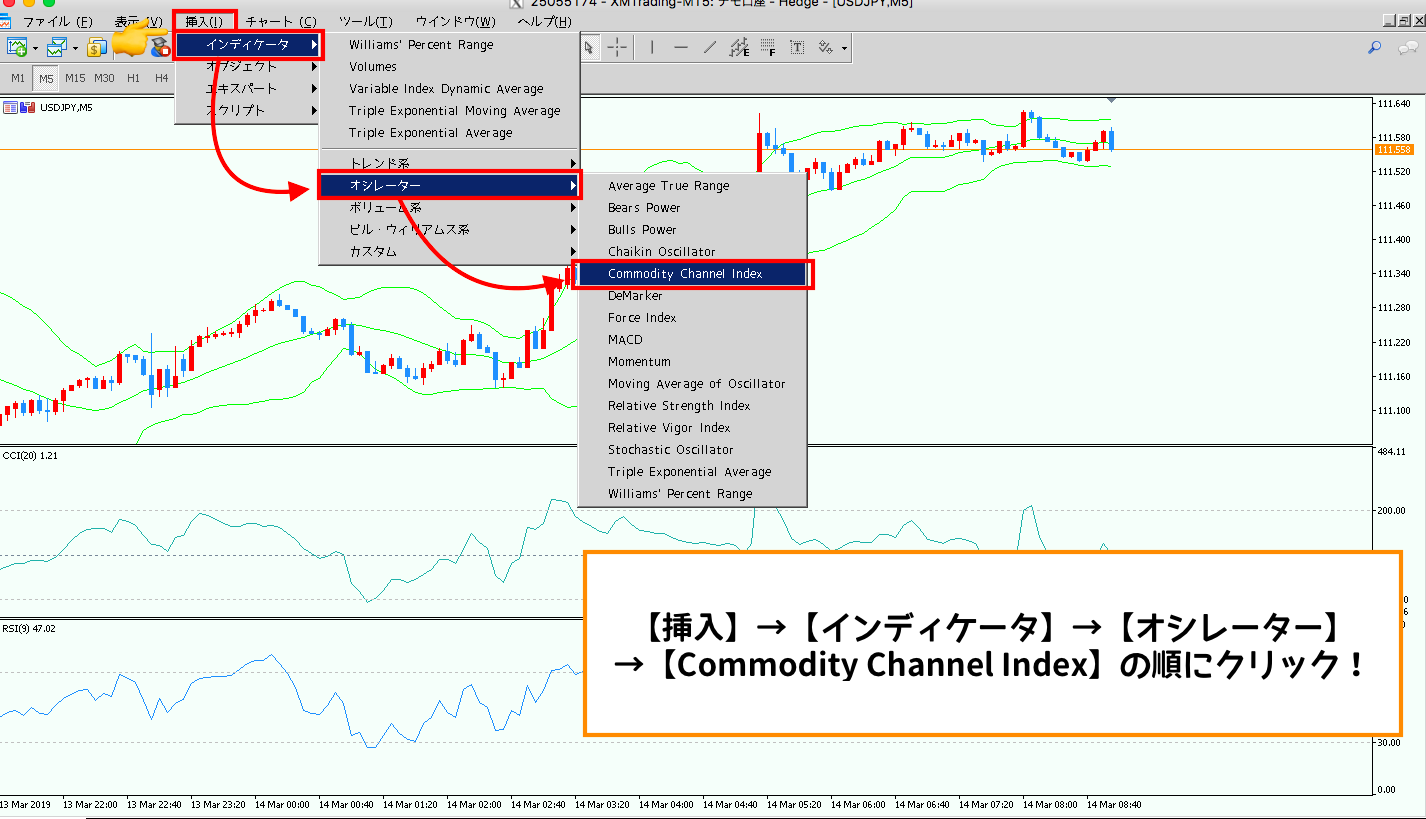Viewport: 1426px width, 819px height.
Task: Select Relative Strength Index in oscillator list
Action: pos(678,406)
